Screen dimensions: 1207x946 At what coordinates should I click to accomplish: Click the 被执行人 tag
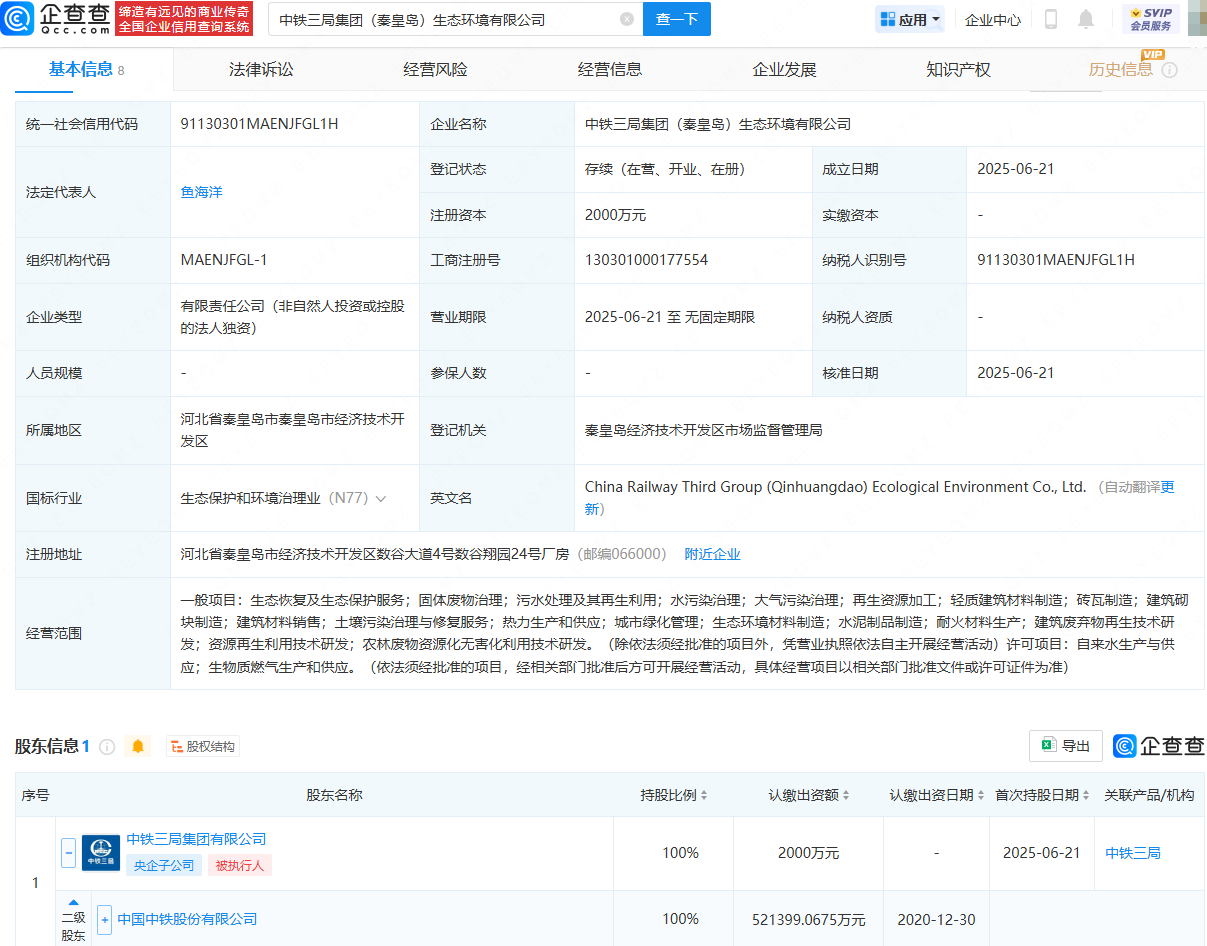pyautogui.click(x=240, y=865)
